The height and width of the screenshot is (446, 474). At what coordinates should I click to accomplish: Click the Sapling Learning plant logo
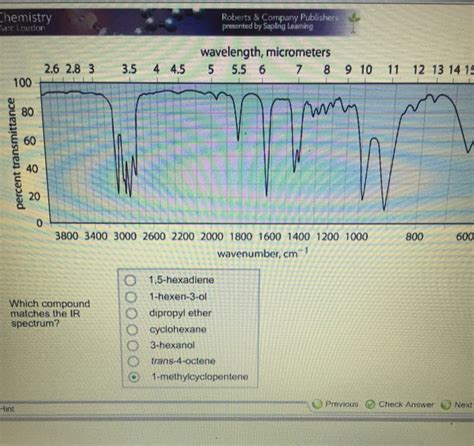tap(354, 22)
